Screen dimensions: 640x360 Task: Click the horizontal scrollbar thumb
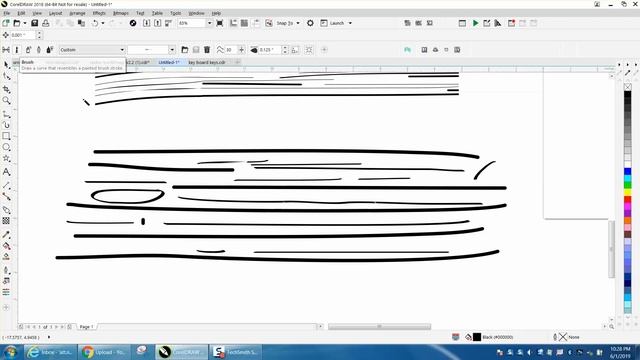(x=379, y=327)
